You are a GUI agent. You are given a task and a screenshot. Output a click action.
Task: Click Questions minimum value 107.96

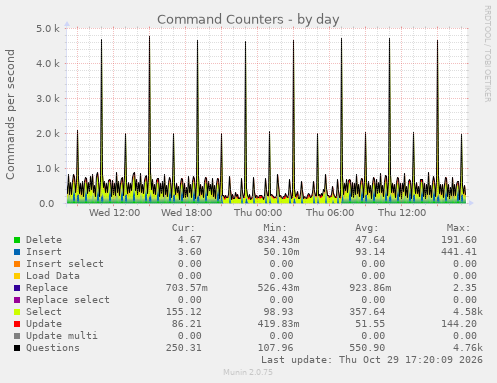click(x=275, y=348)
